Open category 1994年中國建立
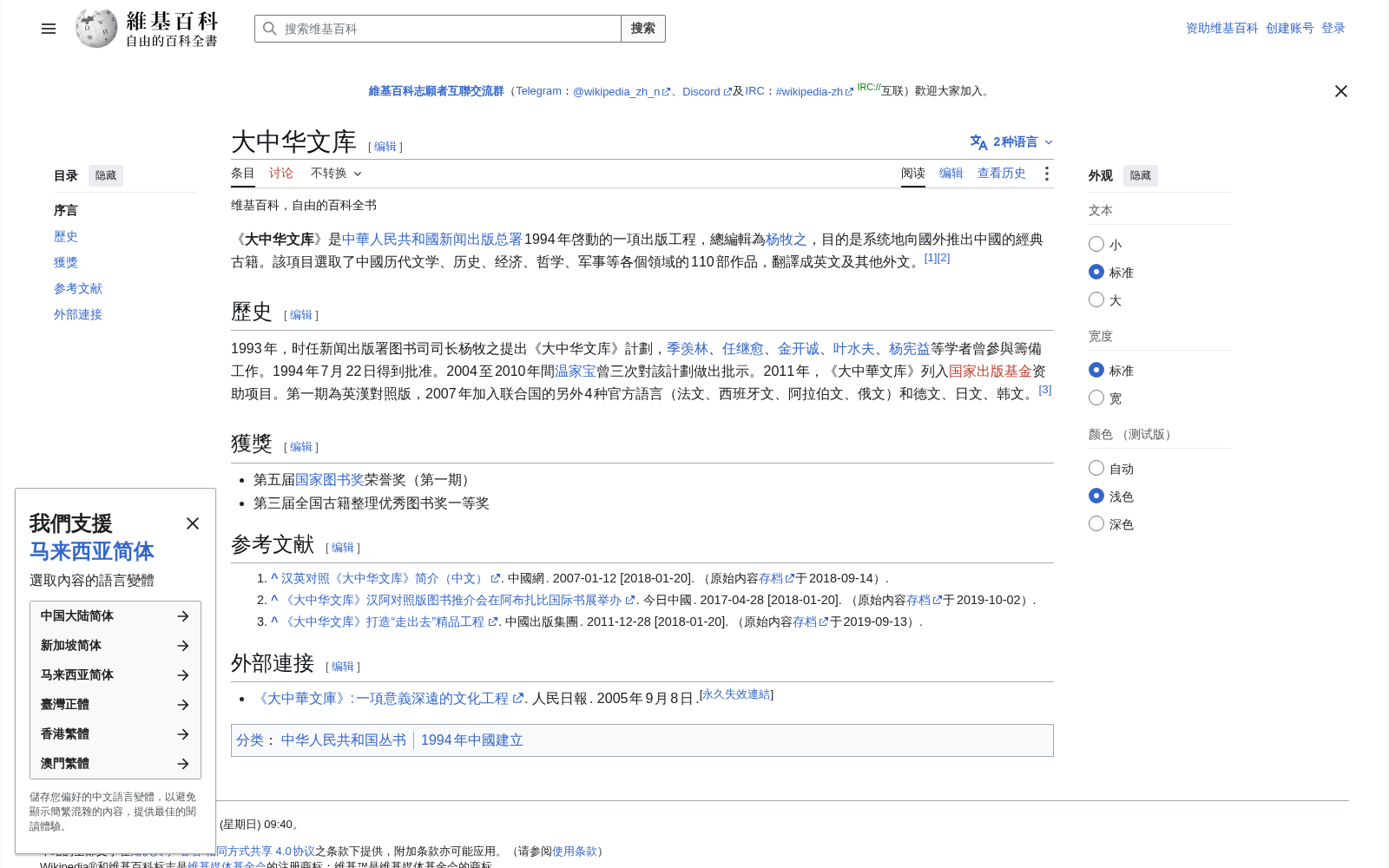 (x=472, y=740)
